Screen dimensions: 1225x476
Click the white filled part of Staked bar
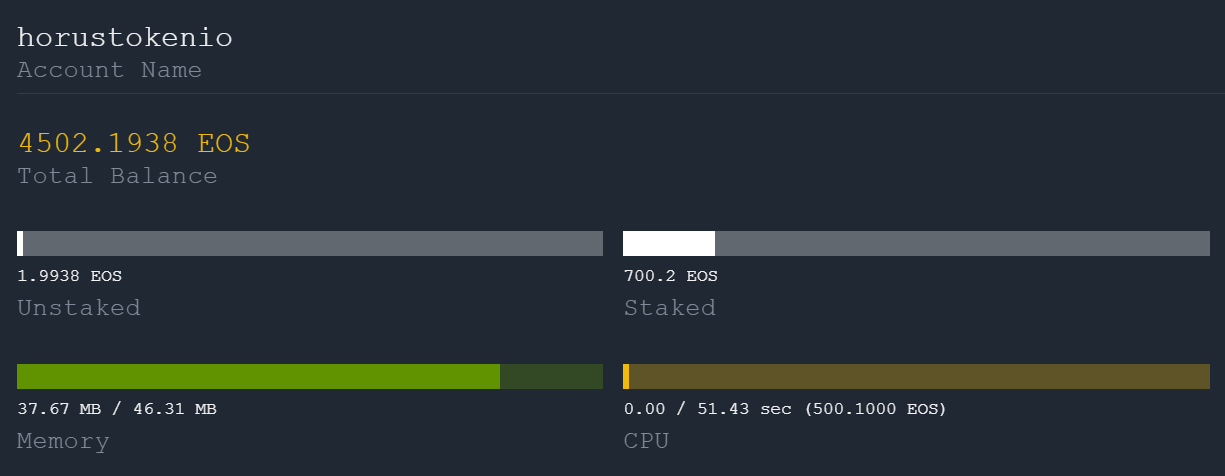[x=669, y=243]
